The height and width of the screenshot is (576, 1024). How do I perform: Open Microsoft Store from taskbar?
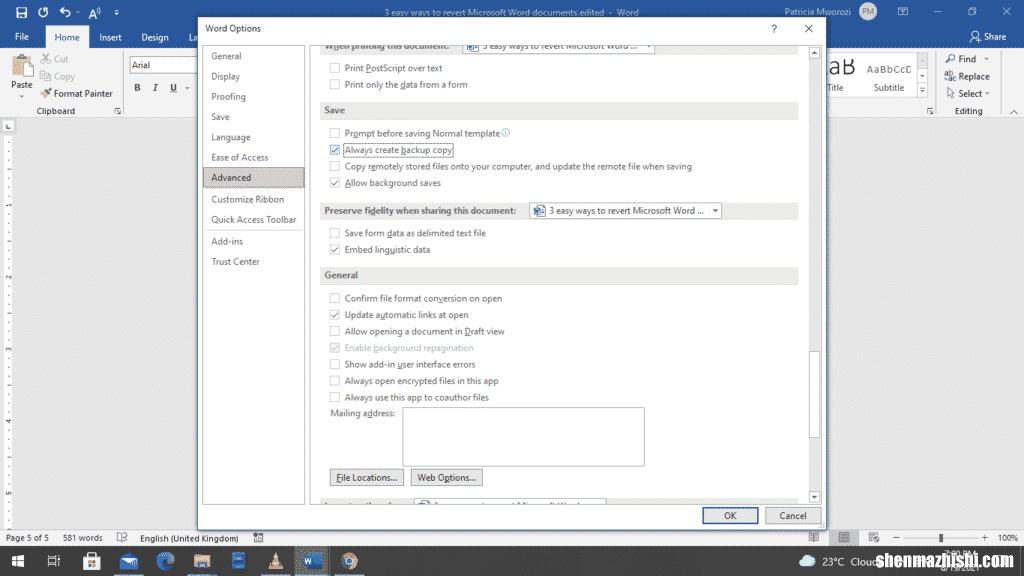tap(91, 561)
